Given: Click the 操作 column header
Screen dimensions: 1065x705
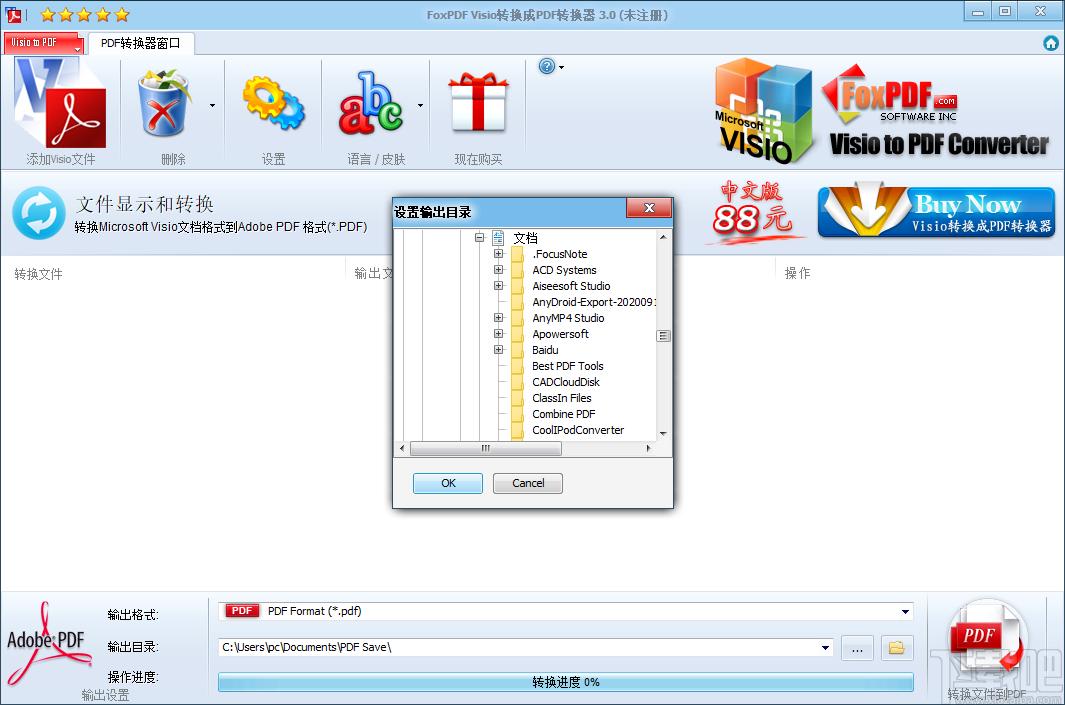Looking at the screenshot, I should 797,273.
